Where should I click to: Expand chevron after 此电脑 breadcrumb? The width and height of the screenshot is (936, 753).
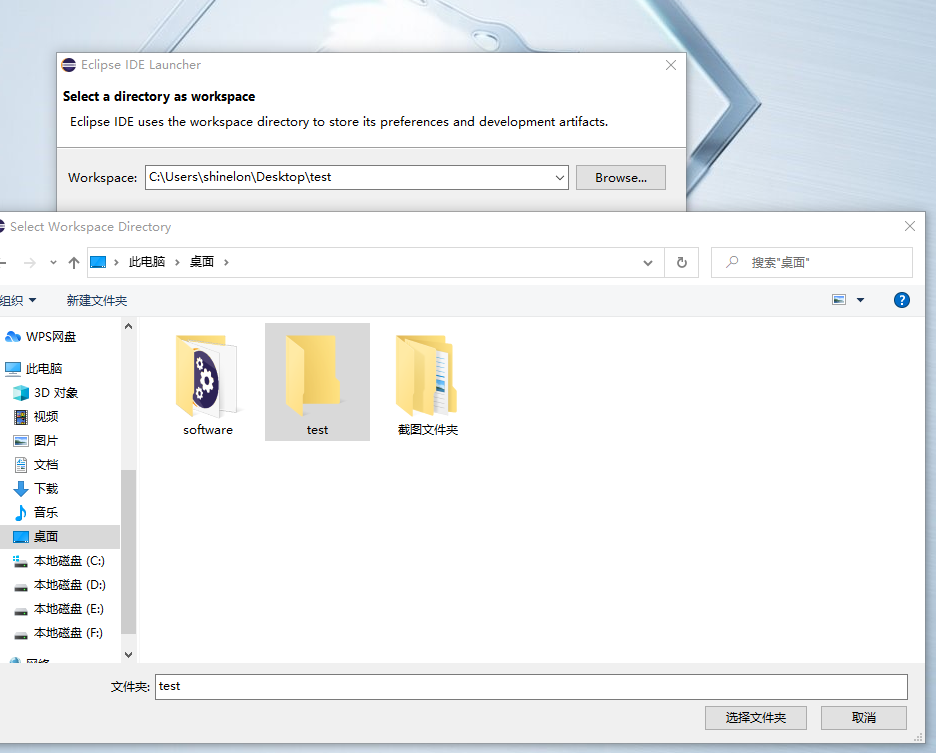pos(177,262)
